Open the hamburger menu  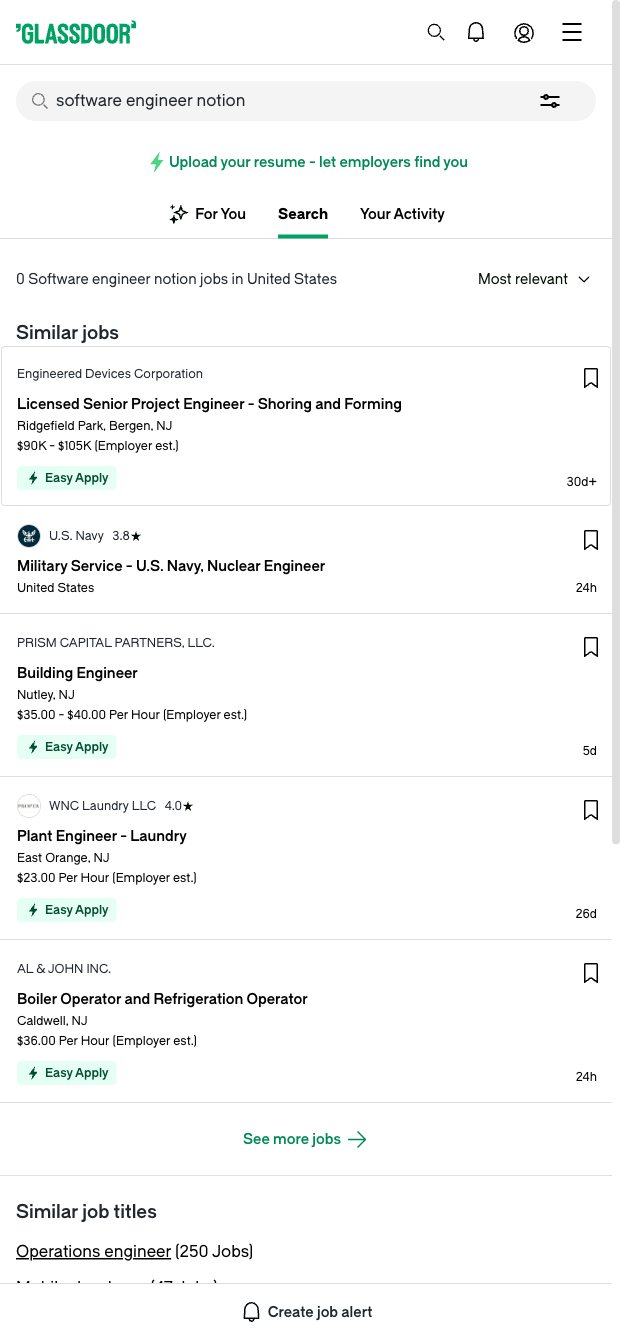(572, 32)
